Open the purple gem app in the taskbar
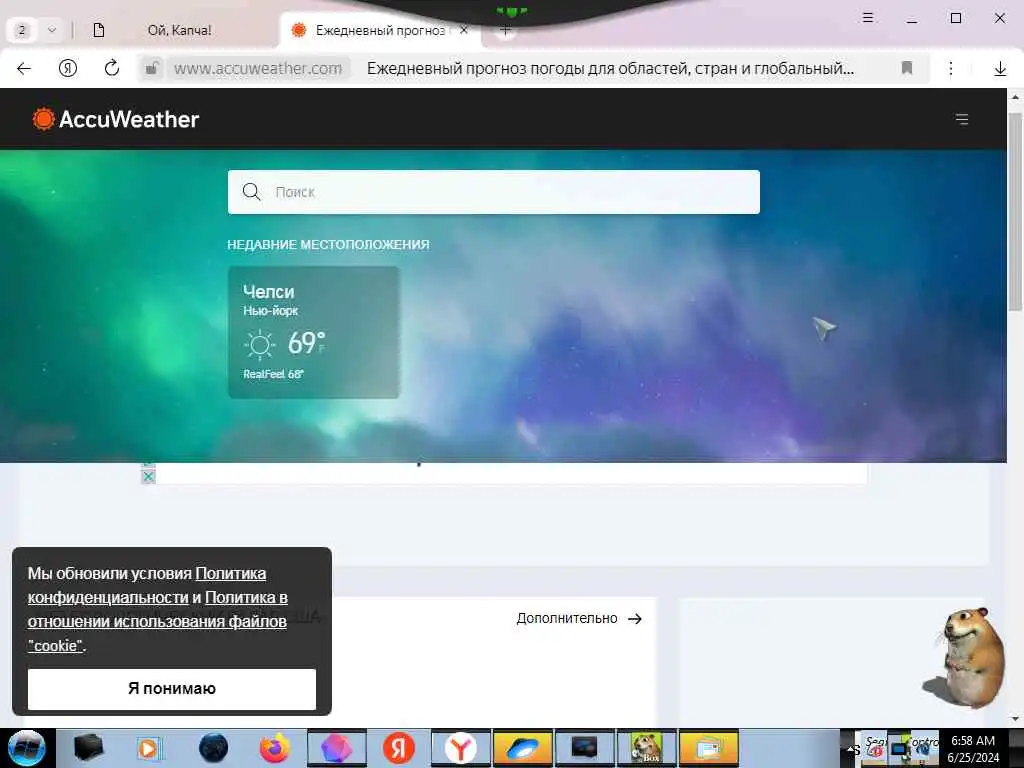This screenshot has height=768, width=1024. [x=336, y=748]
